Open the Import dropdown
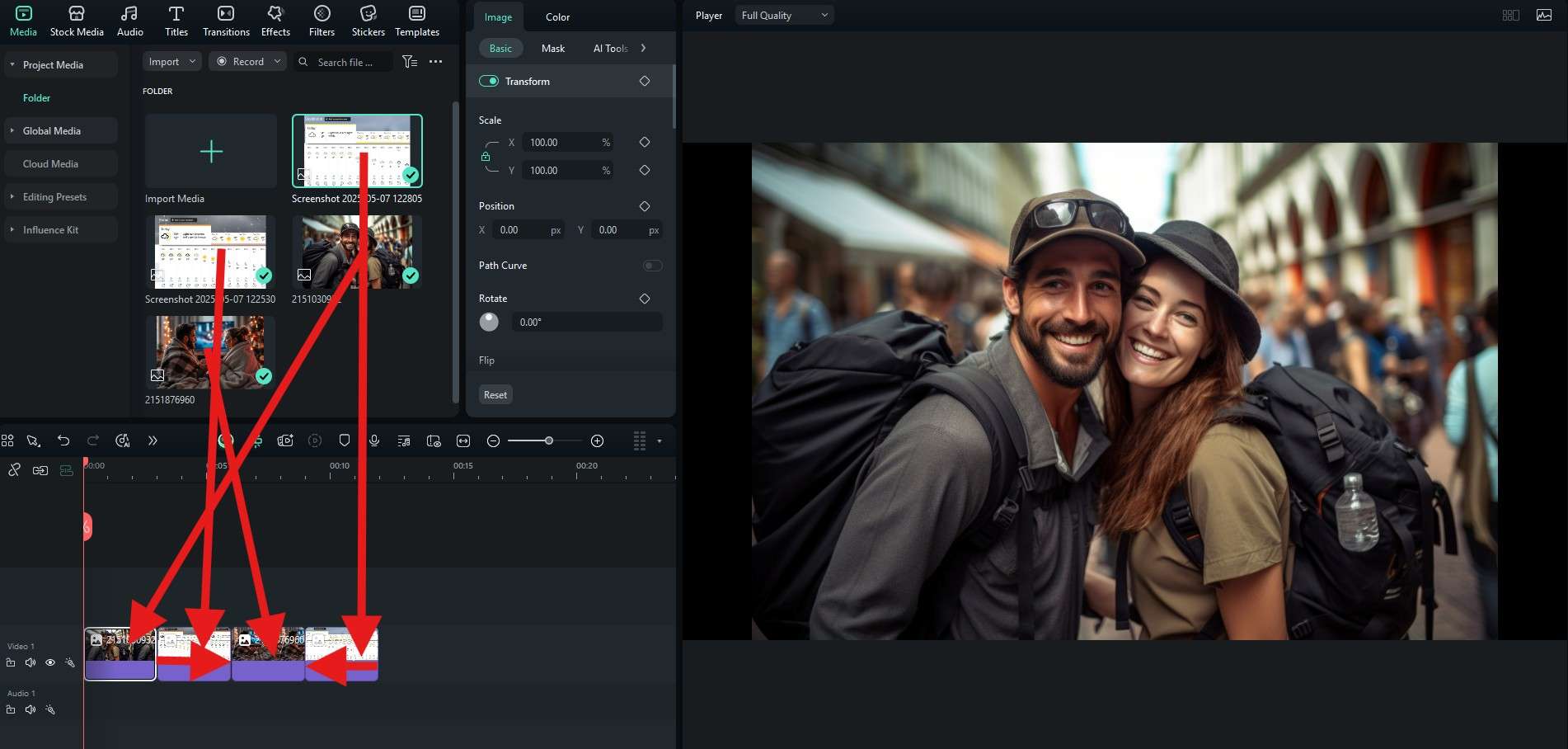Screen dimensions: 1568x749 click(171, 62)
